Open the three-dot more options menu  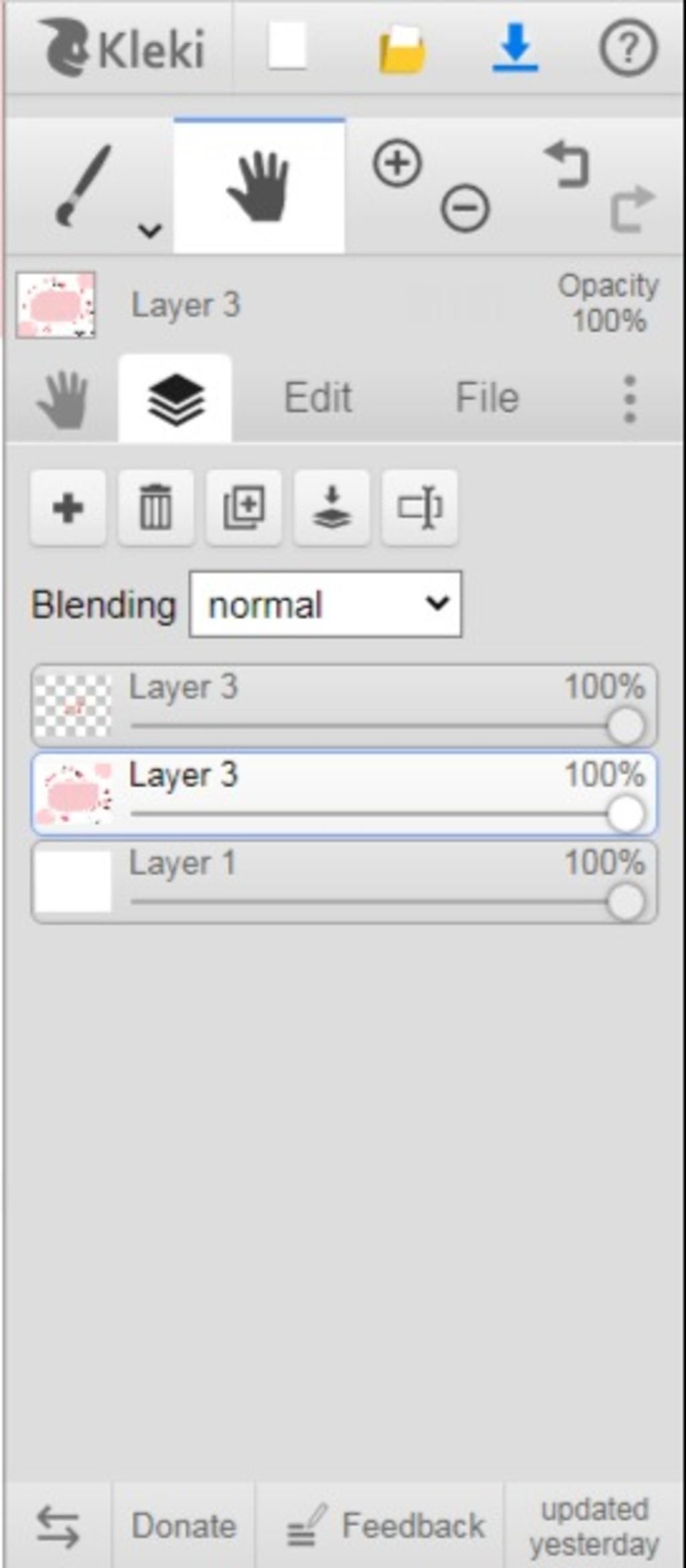click(x=629, y=399)
